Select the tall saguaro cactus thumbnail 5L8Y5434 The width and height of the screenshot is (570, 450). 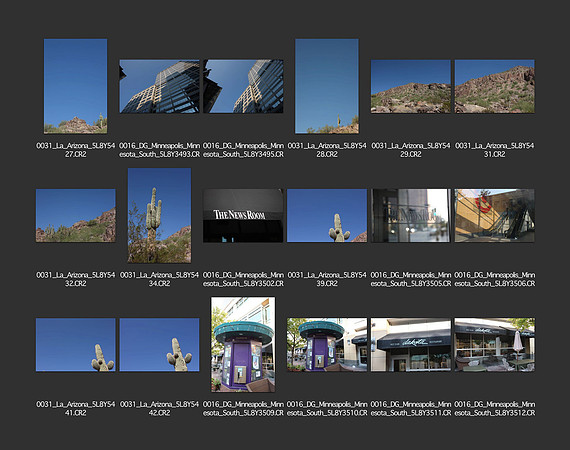pyautogui.click(x=160, y=216)
